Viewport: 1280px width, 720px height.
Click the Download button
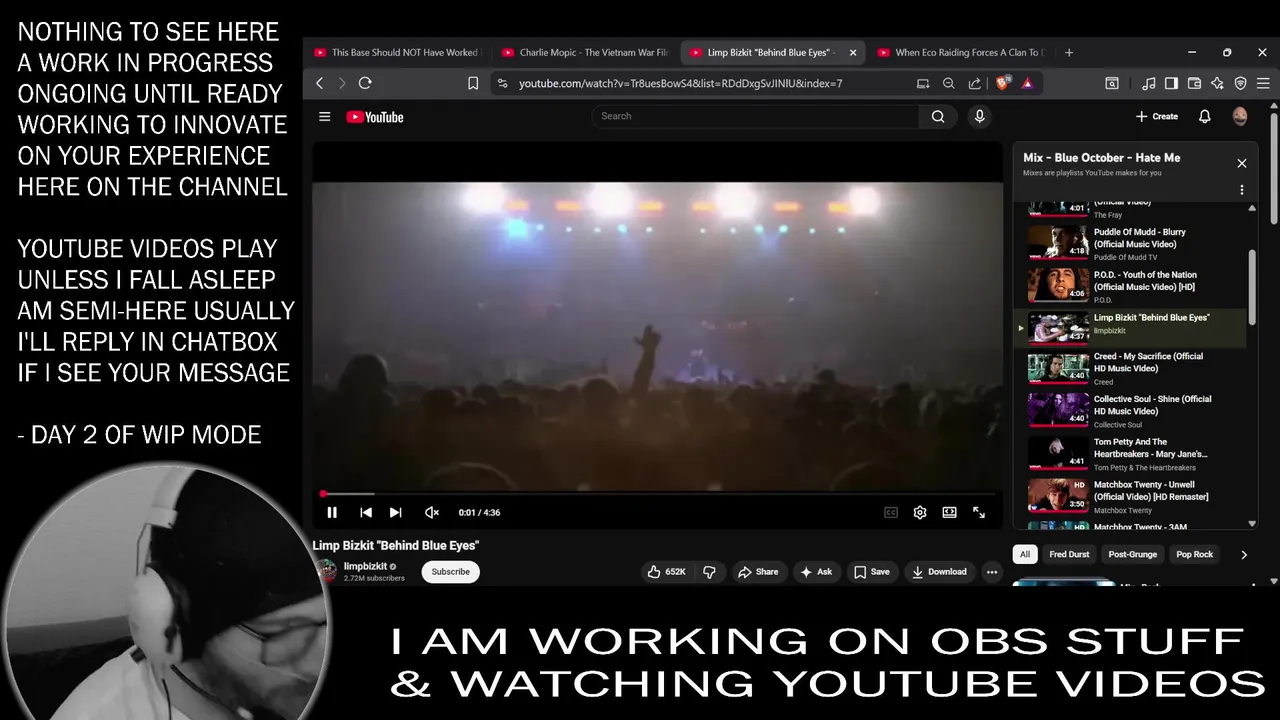click(x=939, y=572)
